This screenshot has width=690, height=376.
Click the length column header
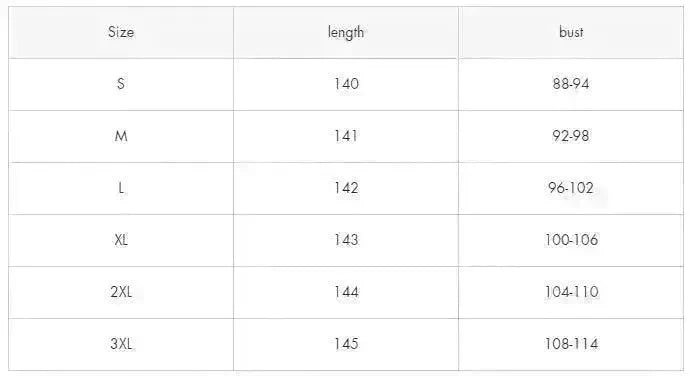pyautogui.click(x=346, y=33)
